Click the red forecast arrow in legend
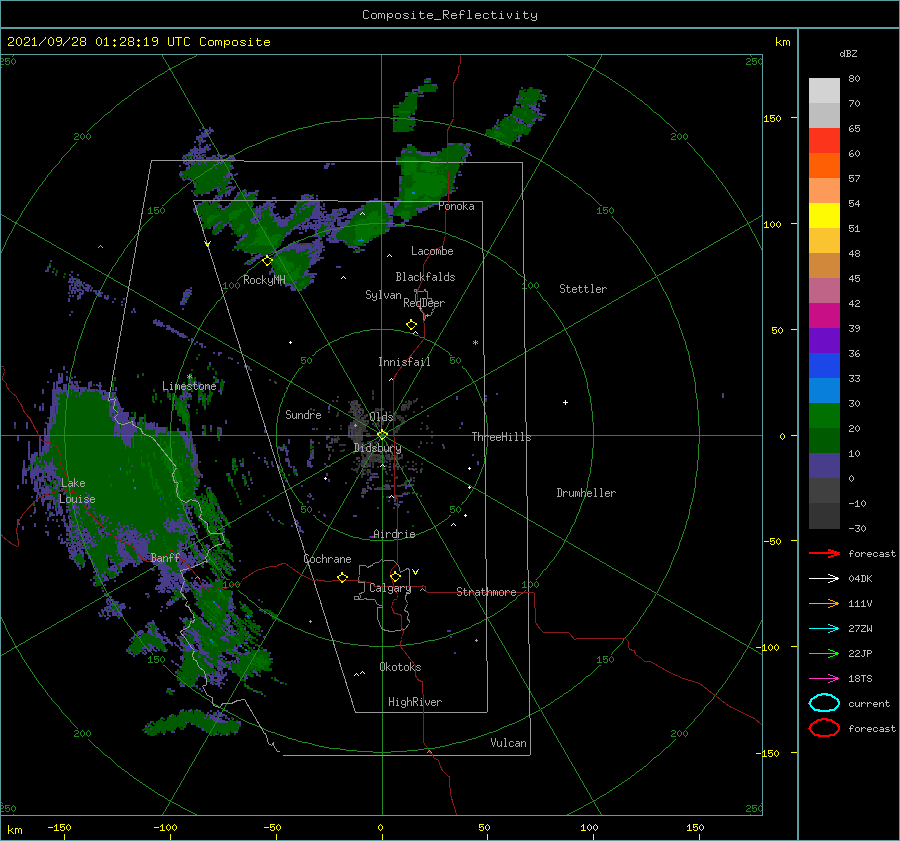Image resolution: width=900 pixels, height=841 pixels. point(824,553)
